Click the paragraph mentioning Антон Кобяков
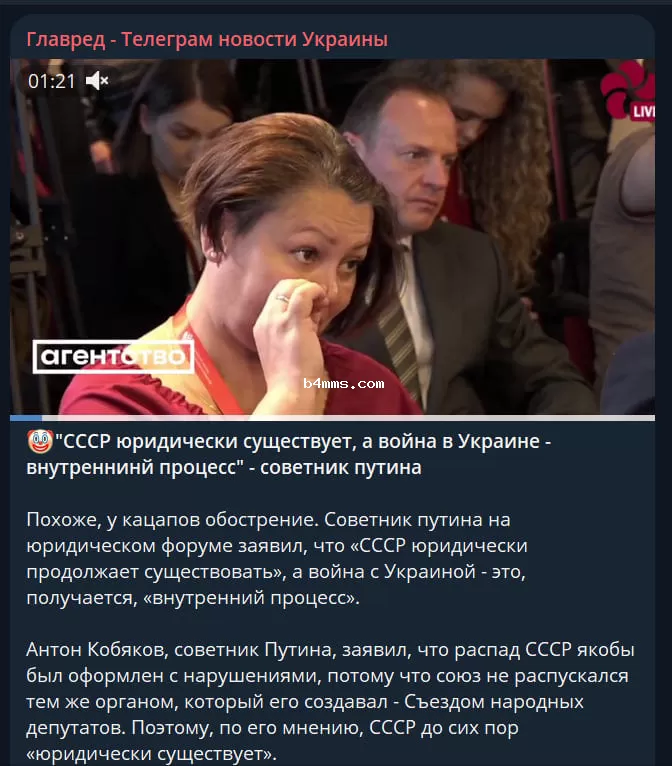The image size is (672, 766). pos(330,702)
